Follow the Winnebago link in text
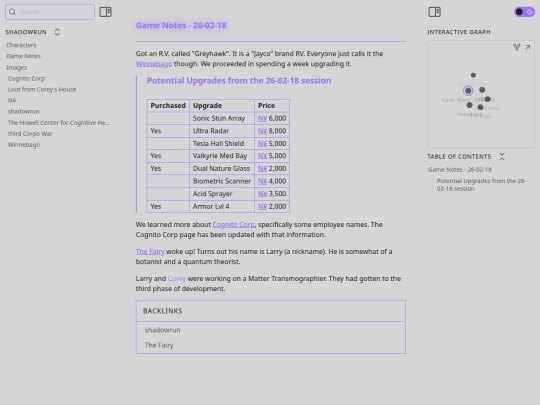Image resolution: width=540 pixels, height=405 pixels. pos(154,64)
